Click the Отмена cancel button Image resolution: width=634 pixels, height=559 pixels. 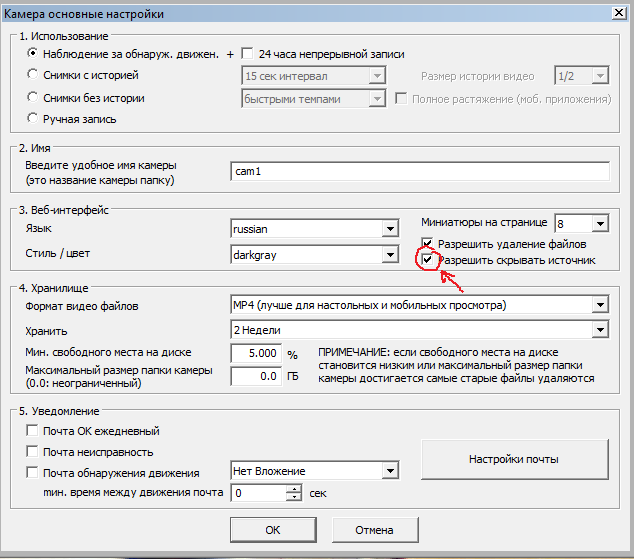(374, 530)
